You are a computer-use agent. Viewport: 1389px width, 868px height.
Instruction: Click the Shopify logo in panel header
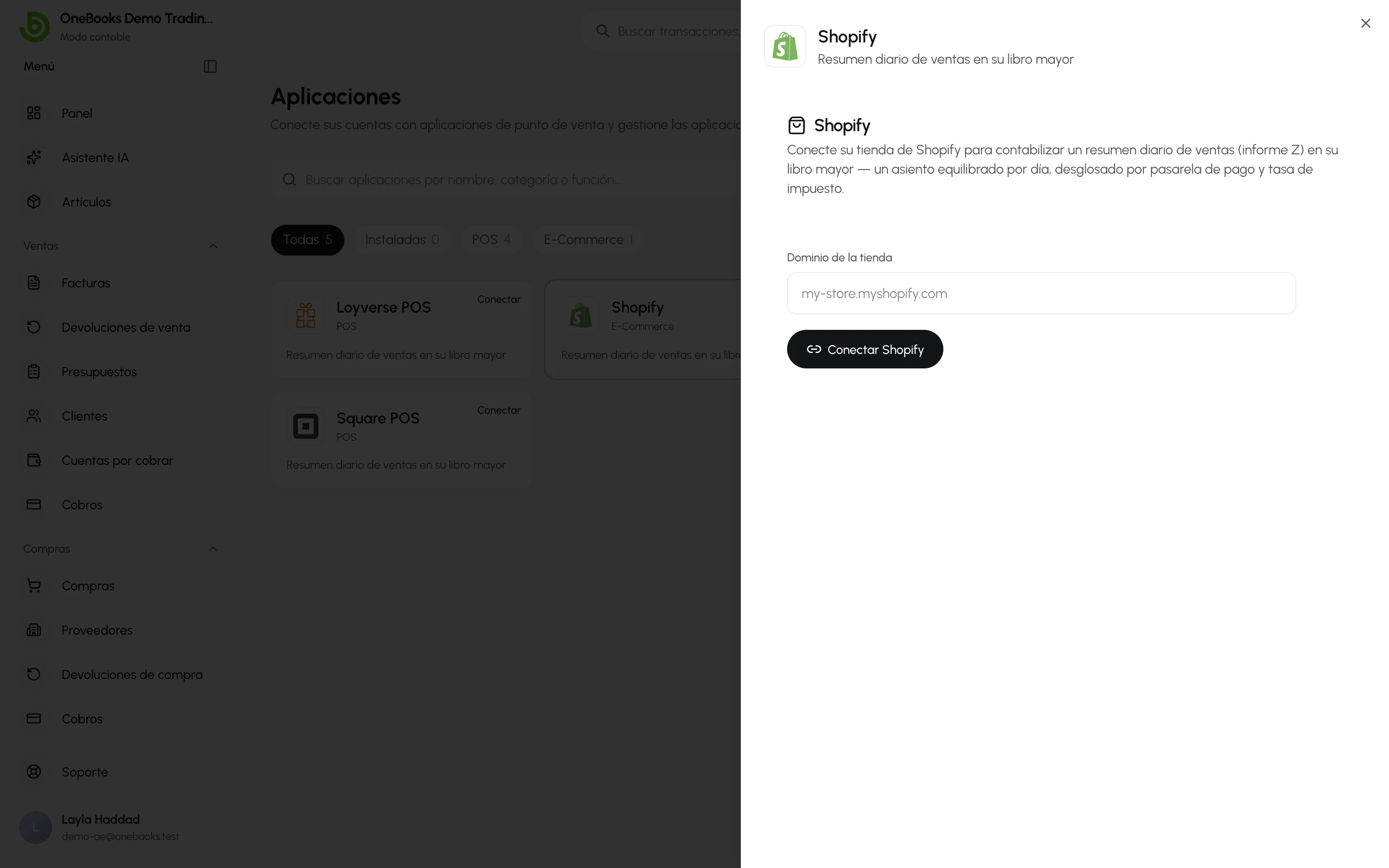coord(785,46)
